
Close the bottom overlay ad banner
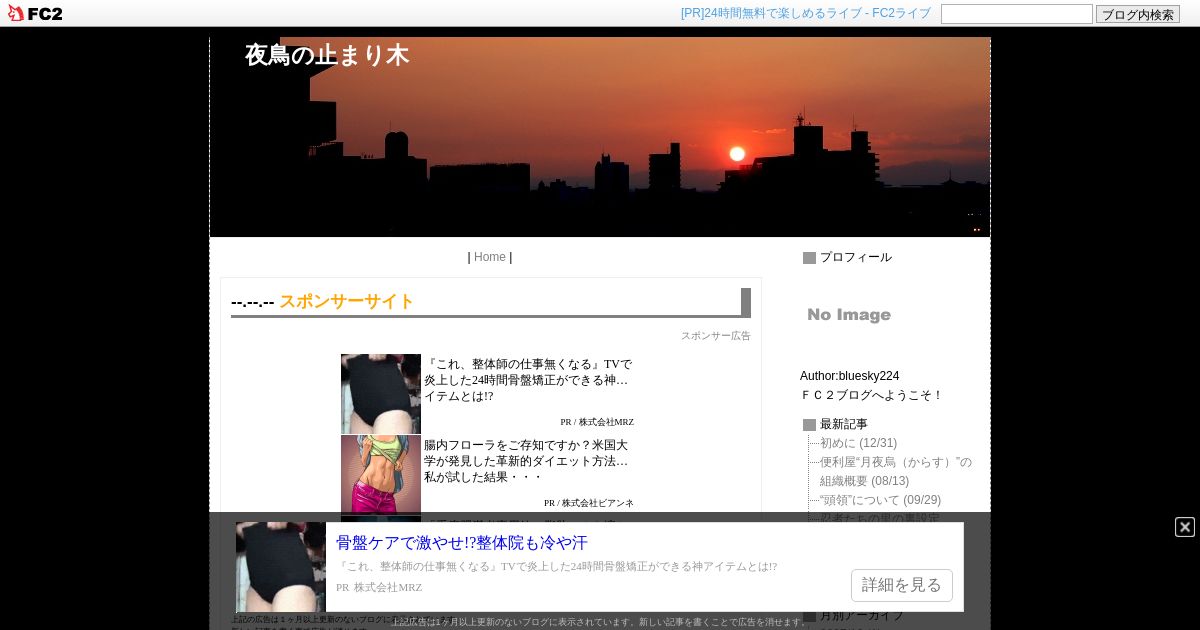tap(1184, 527)
